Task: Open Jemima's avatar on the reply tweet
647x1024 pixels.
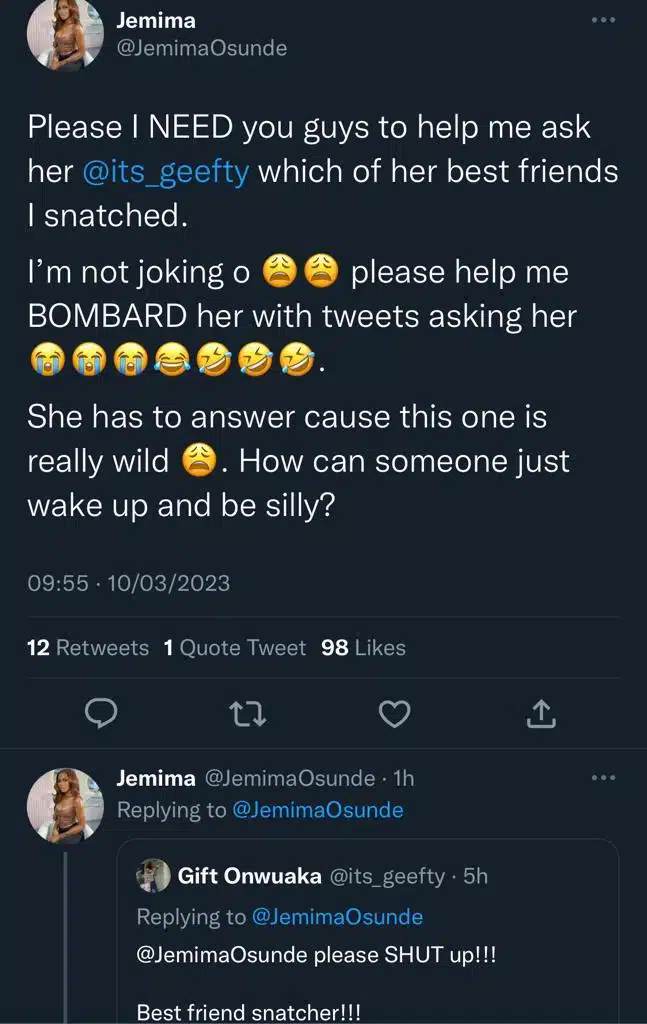Action: coord(65,806)
